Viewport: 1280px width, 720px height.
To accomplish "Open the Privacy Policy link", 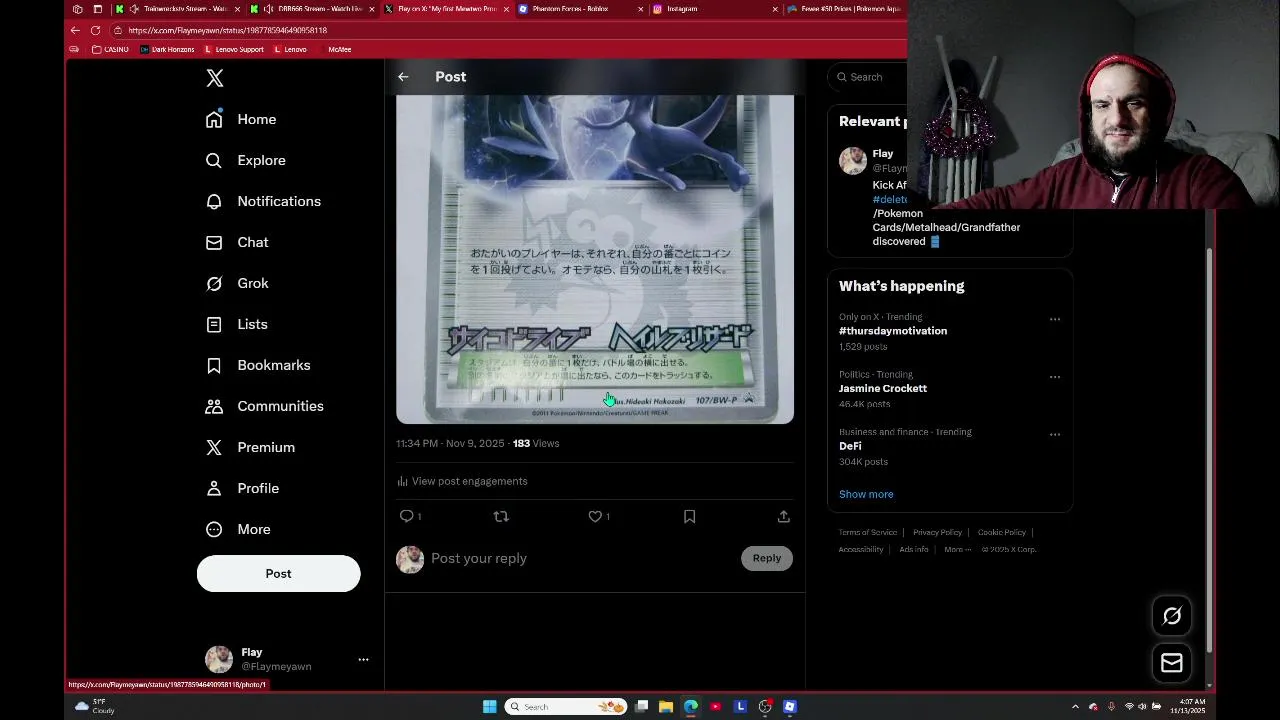I will click(937, 532).
